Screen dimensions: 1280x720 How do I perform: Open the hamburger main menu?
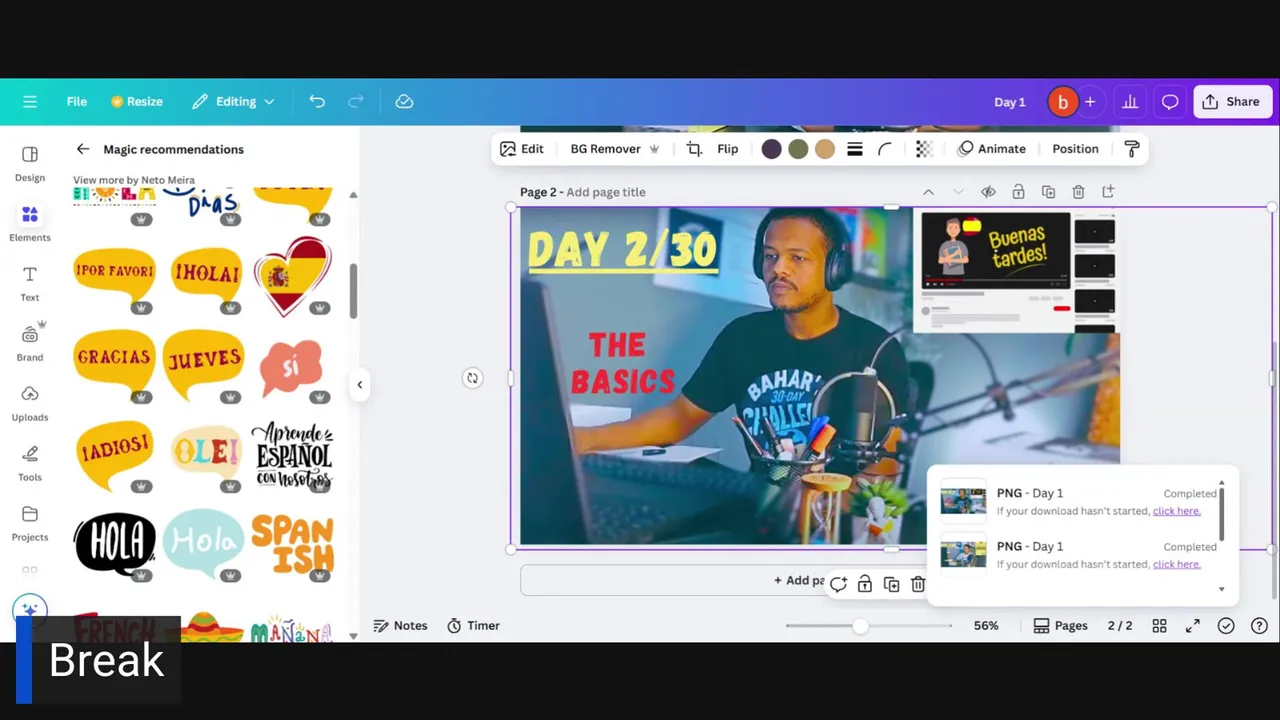30,101
